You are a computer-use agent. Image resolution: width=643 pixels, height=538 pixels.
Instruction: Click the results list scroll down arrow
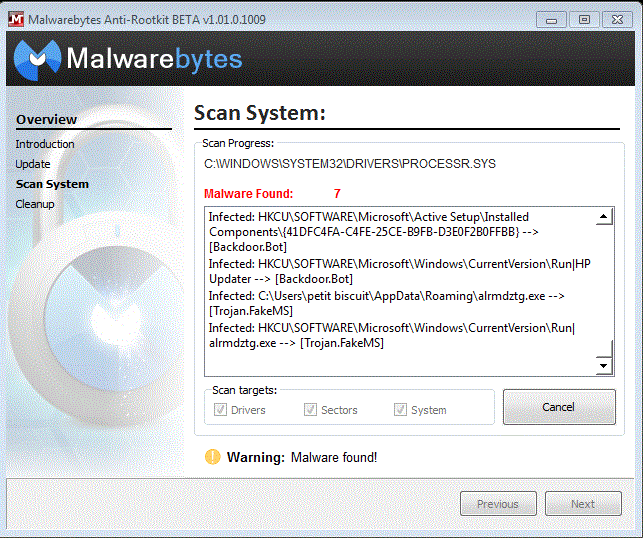(604, 365)
